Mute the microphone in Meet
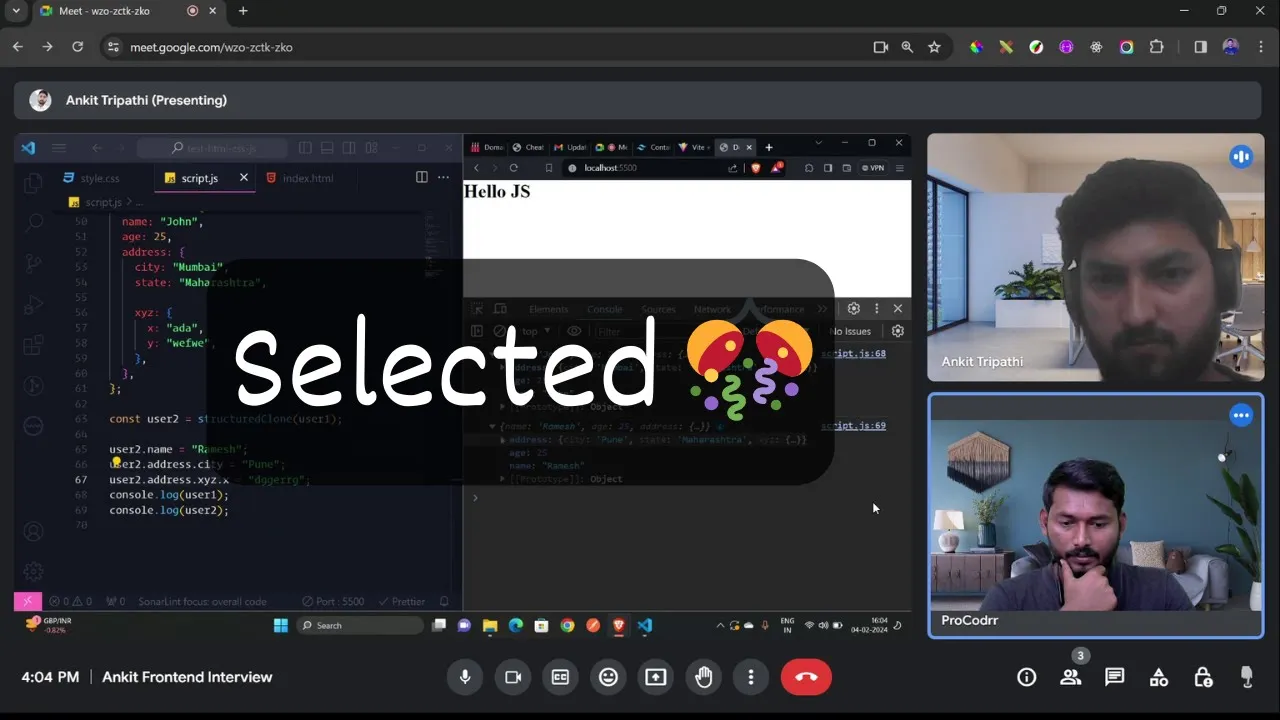The height and width of the screenshot is (720, 1280). [464, 677]
